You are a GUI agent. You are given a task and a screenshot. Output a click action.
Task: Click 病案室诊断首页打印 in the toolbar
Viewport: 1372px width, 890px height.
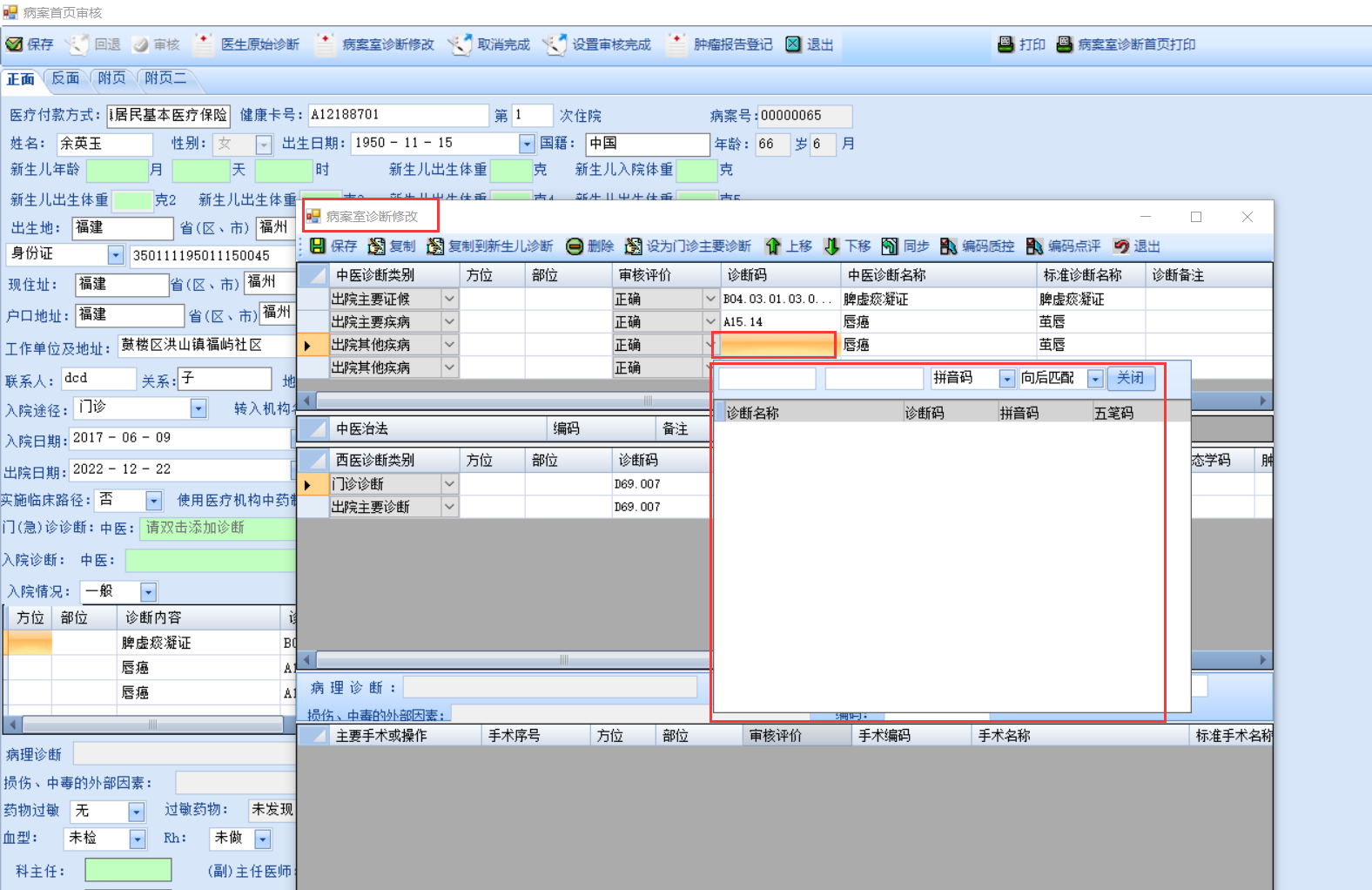(x=1127, y=44)
